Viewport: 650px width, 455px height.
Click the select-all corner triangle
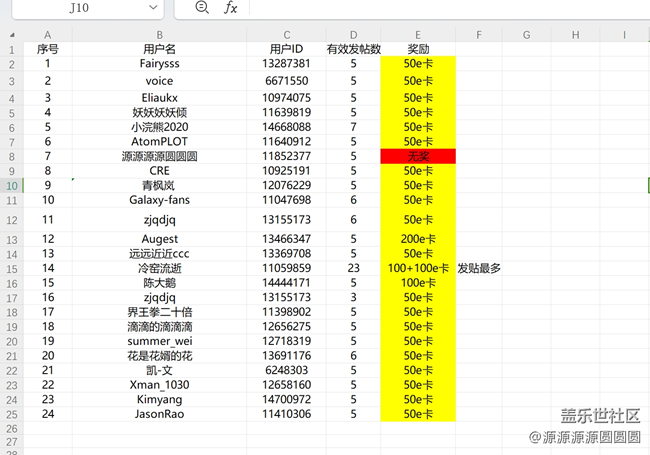coord(12,35)
